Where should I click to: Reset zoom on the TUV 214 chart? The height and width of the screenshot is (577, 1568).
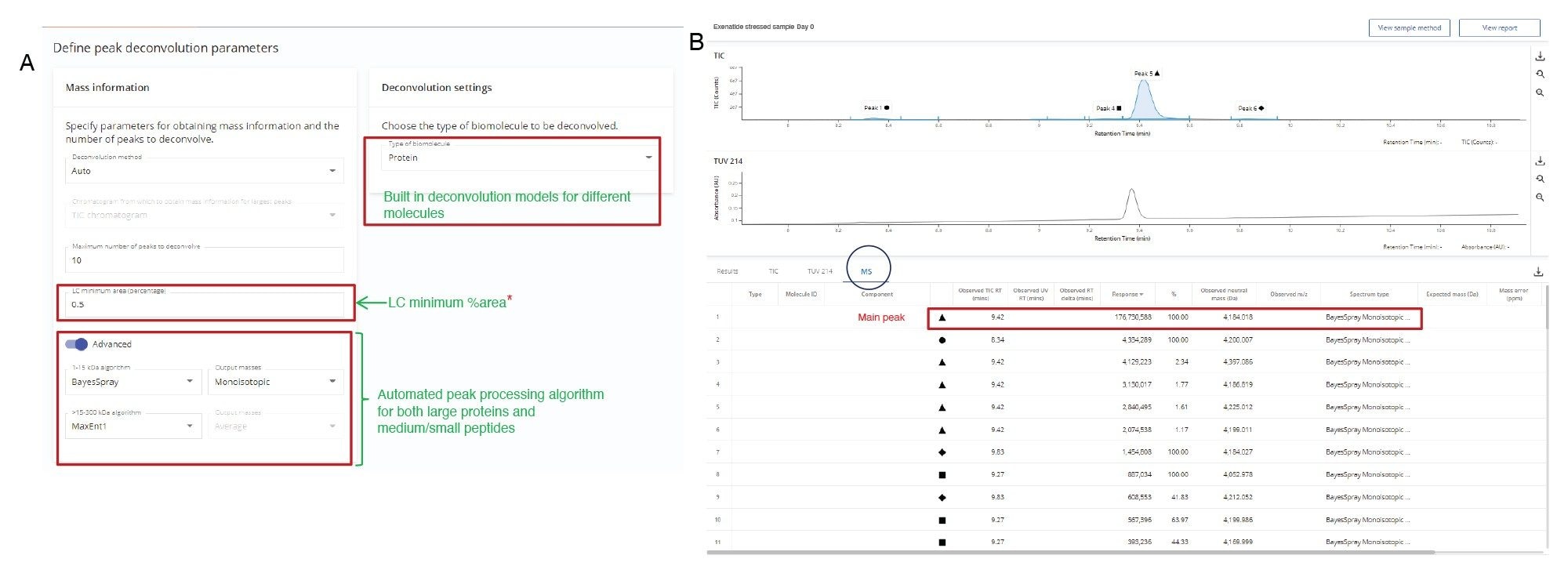click(x=1540, y=179)
